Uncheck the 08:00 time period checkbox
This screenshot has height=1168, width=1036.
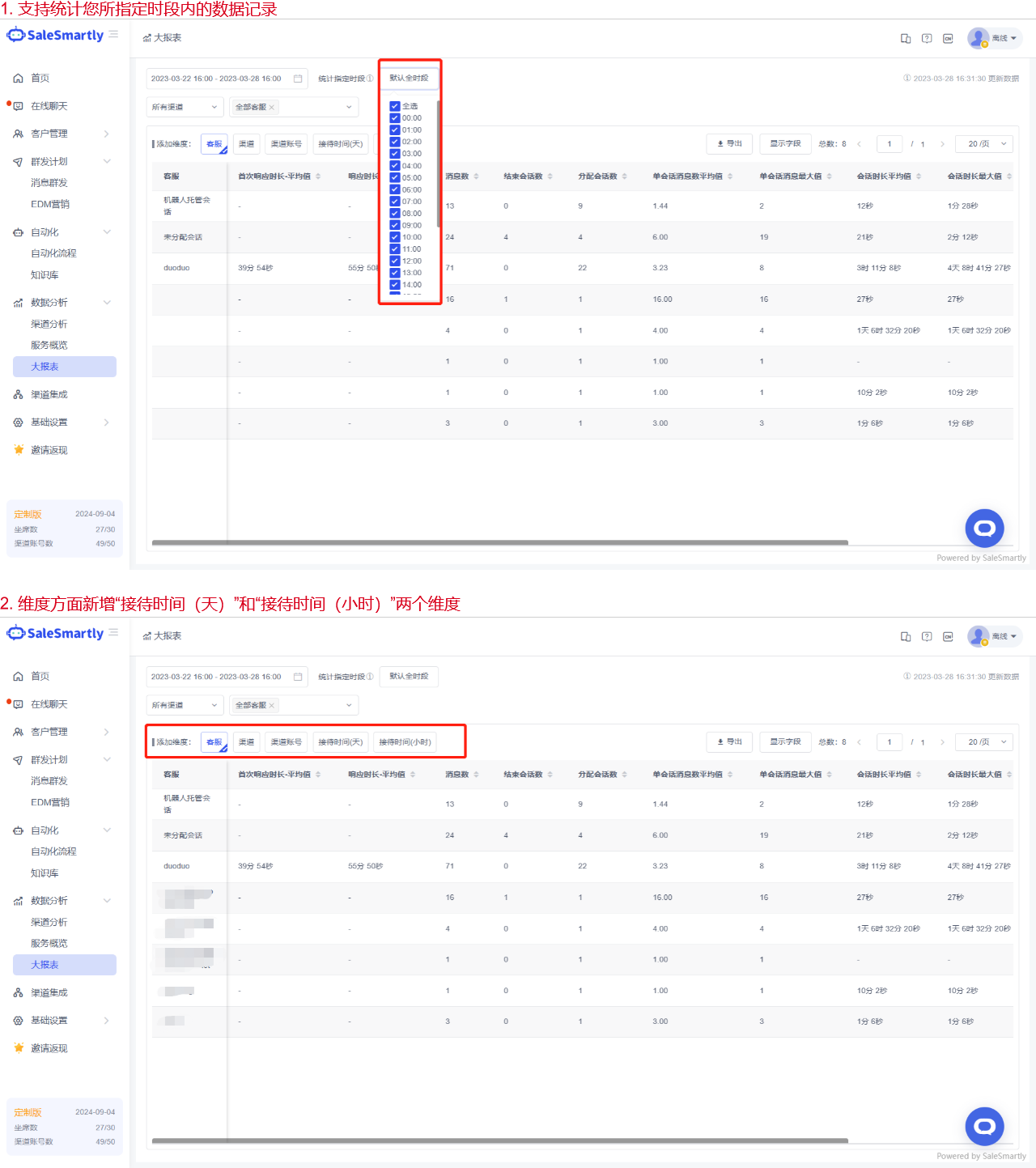395,214
